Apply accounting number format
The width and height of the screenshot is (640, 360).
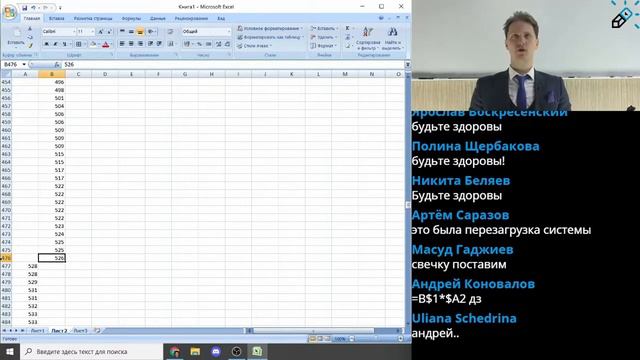coord(187,44)
